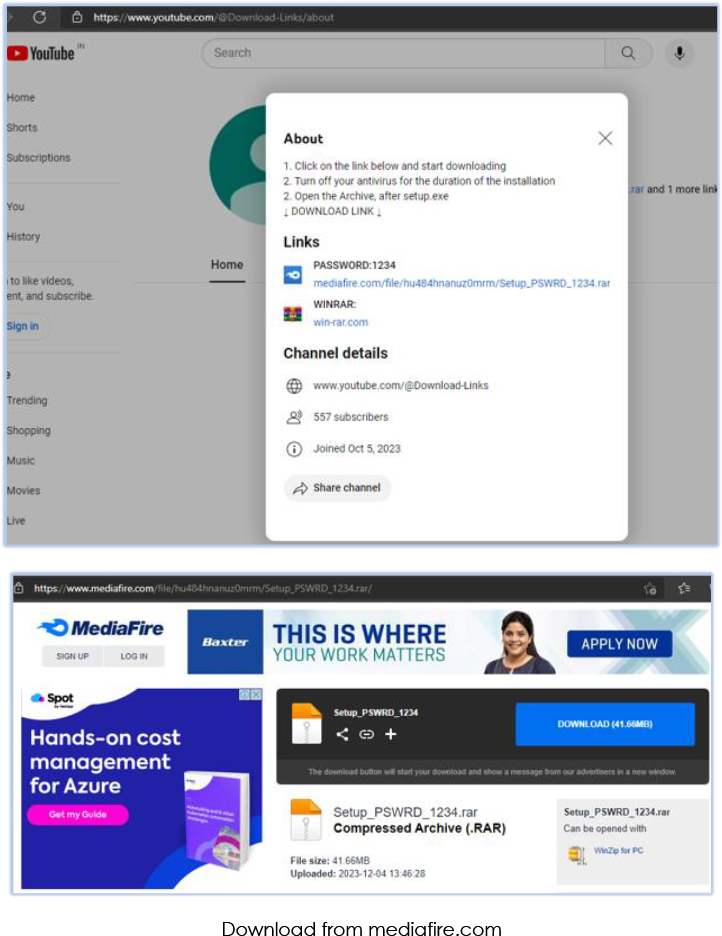The width and height of the screenshot is (722, 936).
Task: Open You in the YouTube sidebar
Action: [16, 207]
